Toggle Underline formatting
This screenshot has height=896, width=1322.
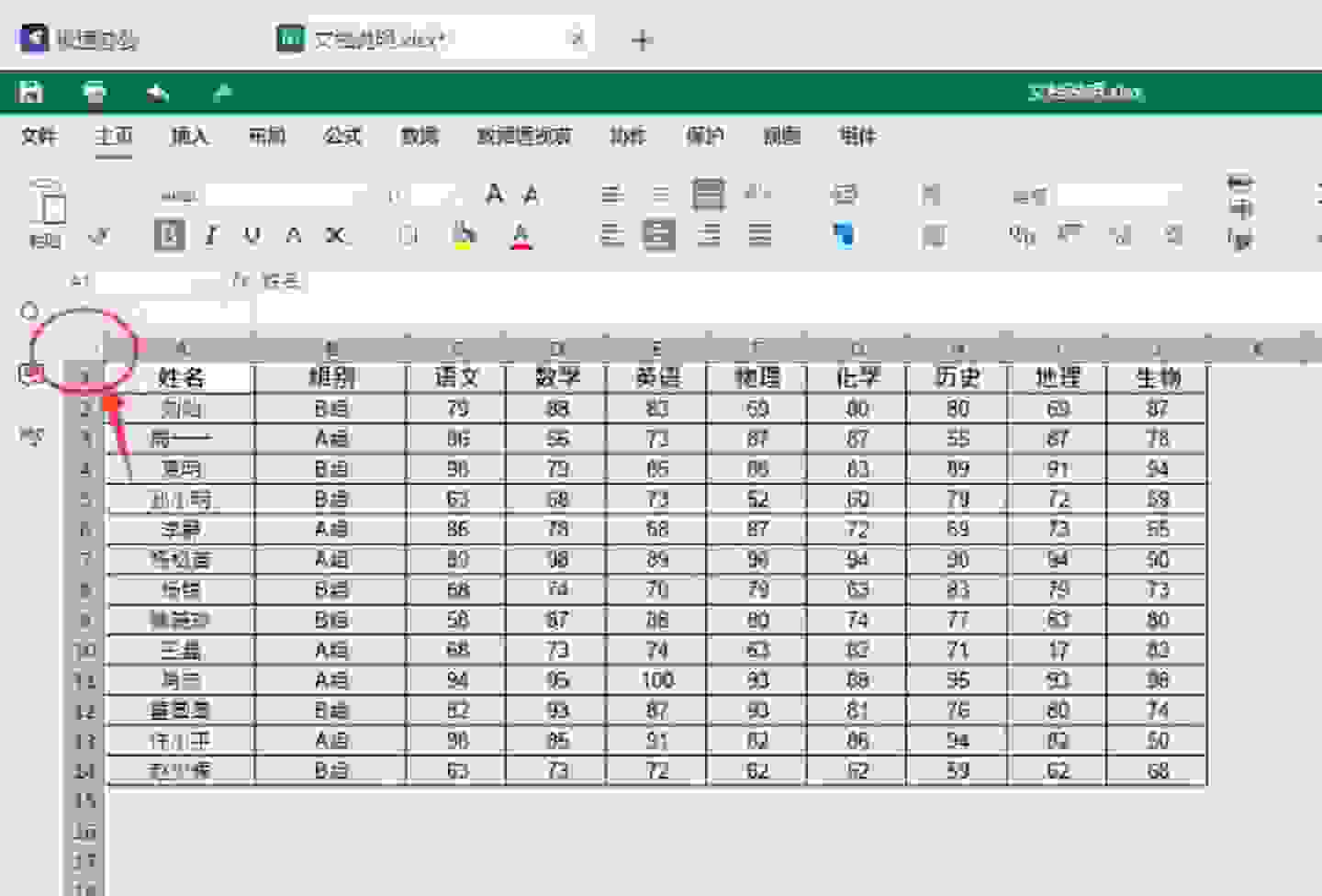pos(252,235)
